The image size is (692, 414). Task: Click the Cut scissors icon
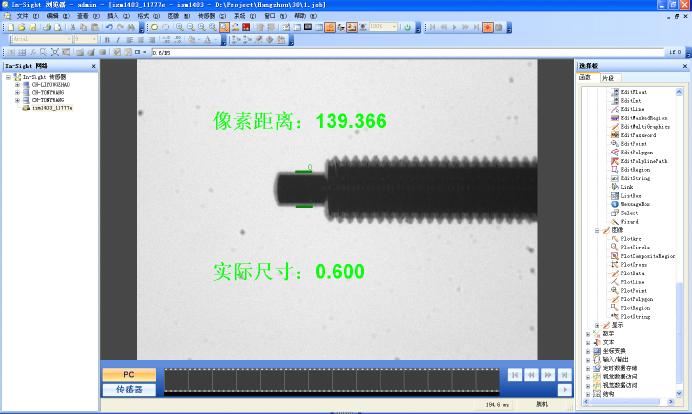pyautogui.click(x=72, y=27)
